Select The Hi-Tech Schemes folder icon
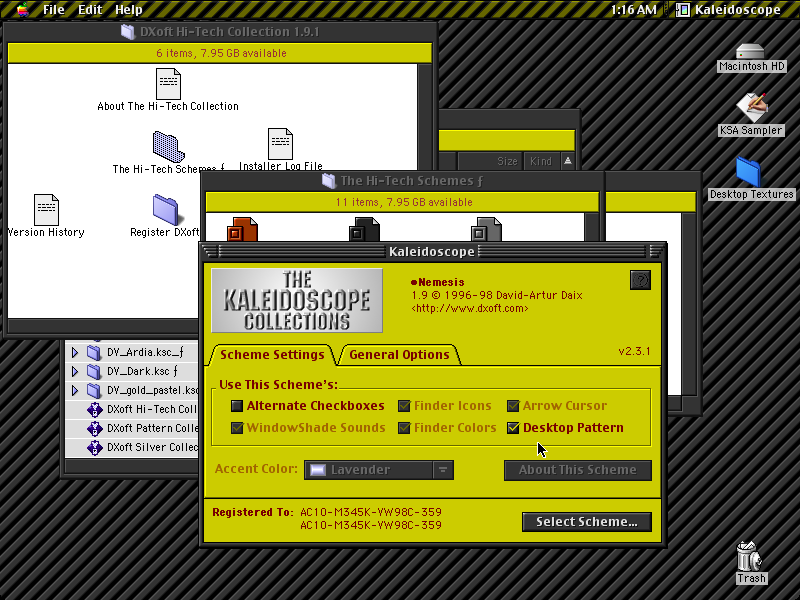 [x=168, y=147]
